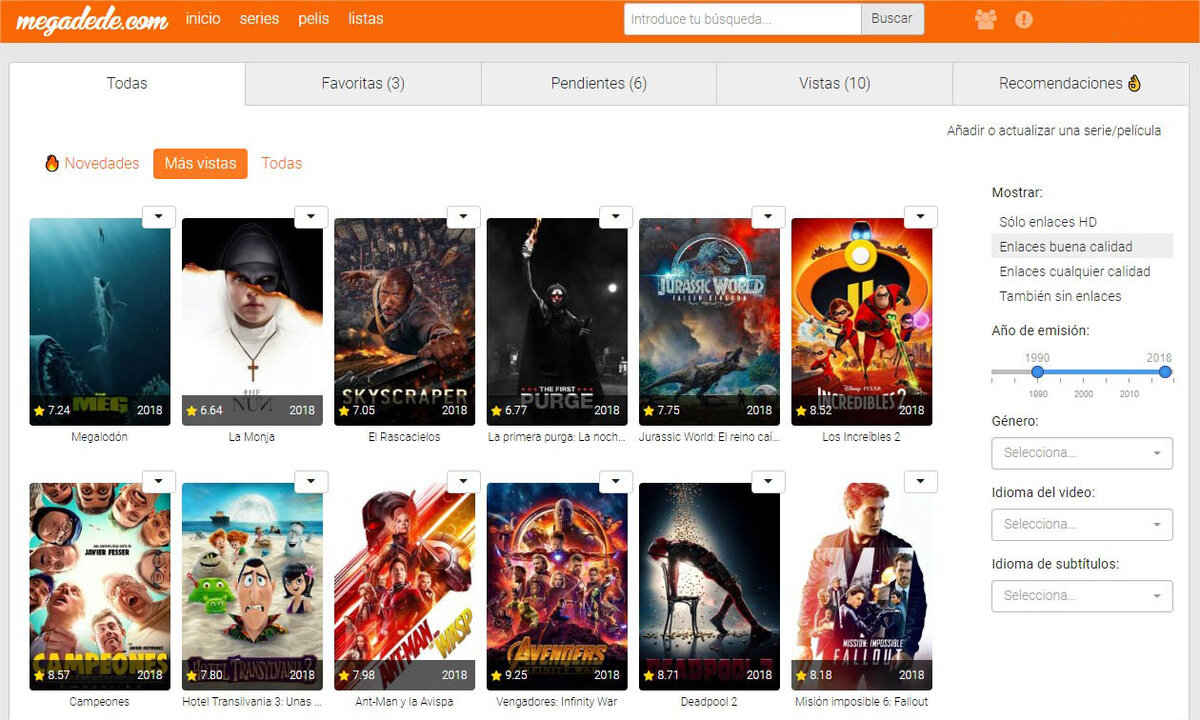Image resolution: width=1200 pixels, height=720 pixels.
Task: Open the Los Increíbles 2 poster
Action: (x=861, y=322)
